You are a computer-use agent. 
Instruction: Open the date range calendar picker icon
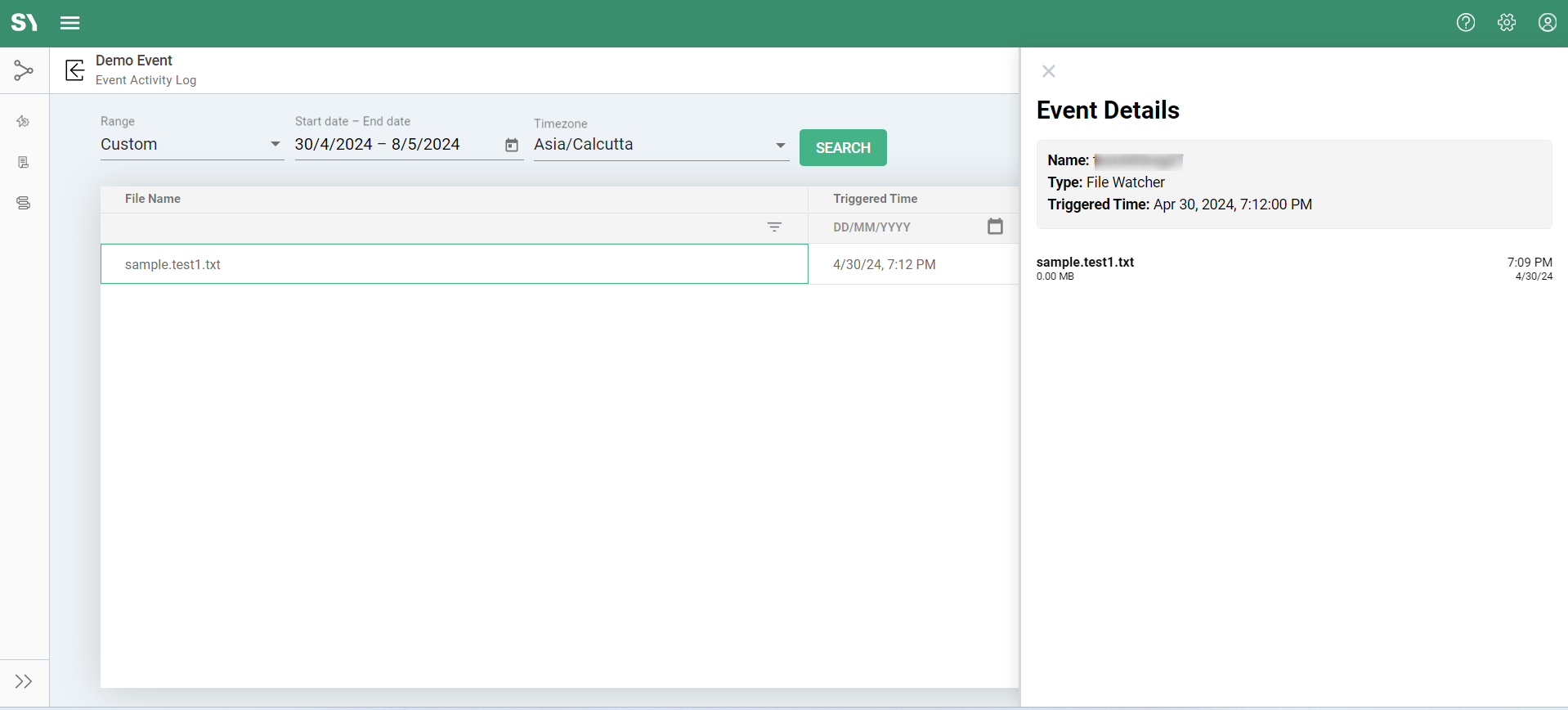coord(512,146)
